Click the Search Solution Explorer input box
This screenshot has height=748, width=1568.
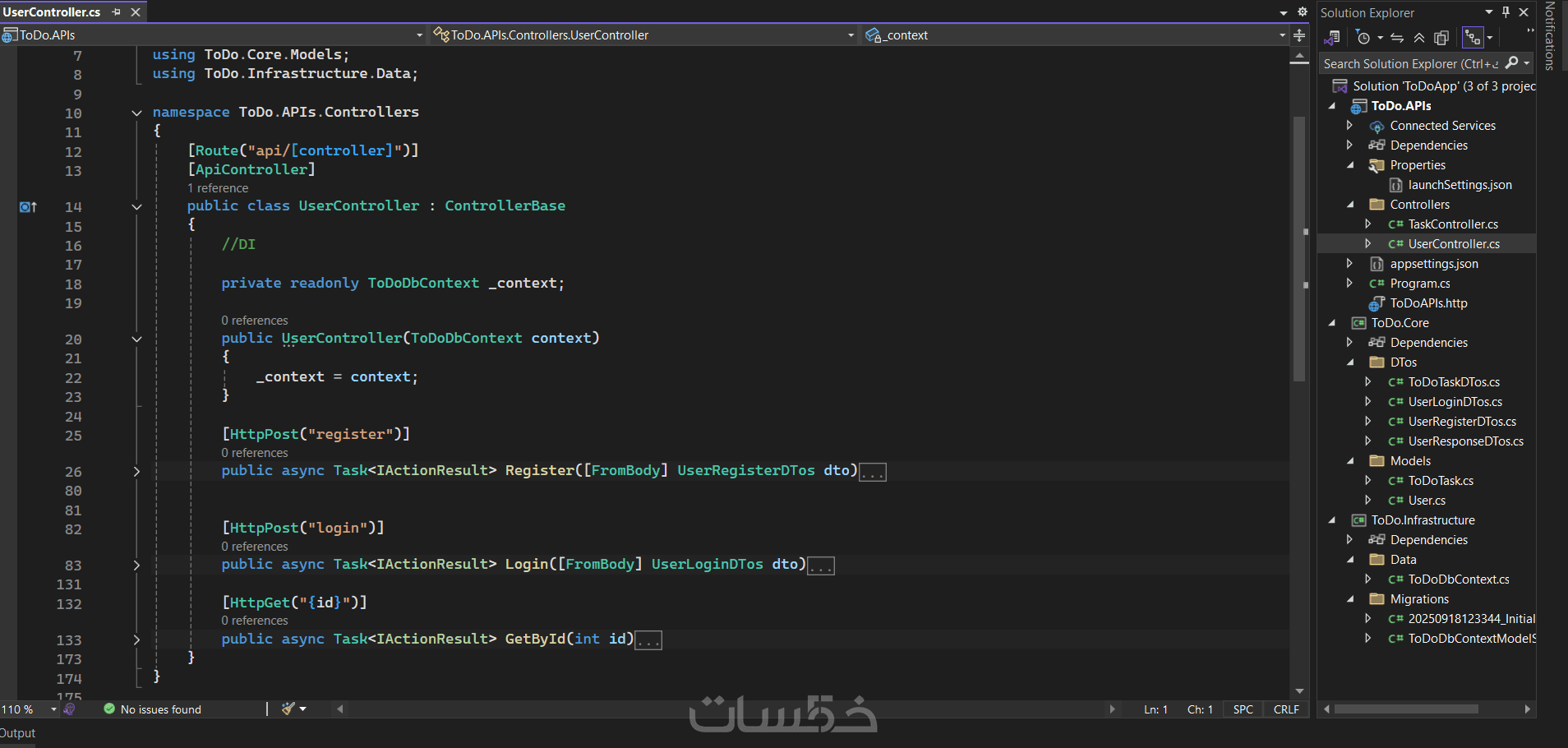pos(1414,63)
